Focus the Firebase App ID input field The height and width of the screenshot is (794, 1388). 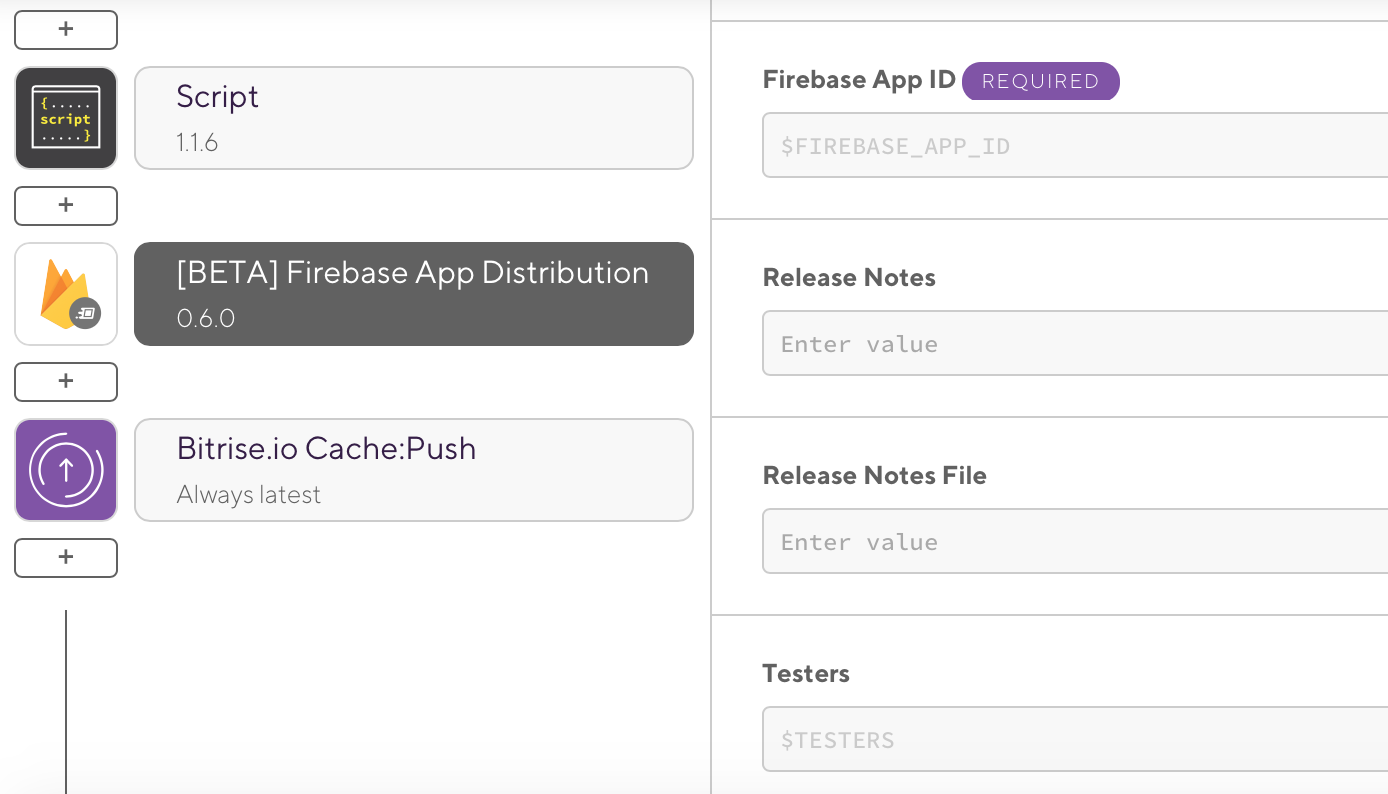[1075, 146]
